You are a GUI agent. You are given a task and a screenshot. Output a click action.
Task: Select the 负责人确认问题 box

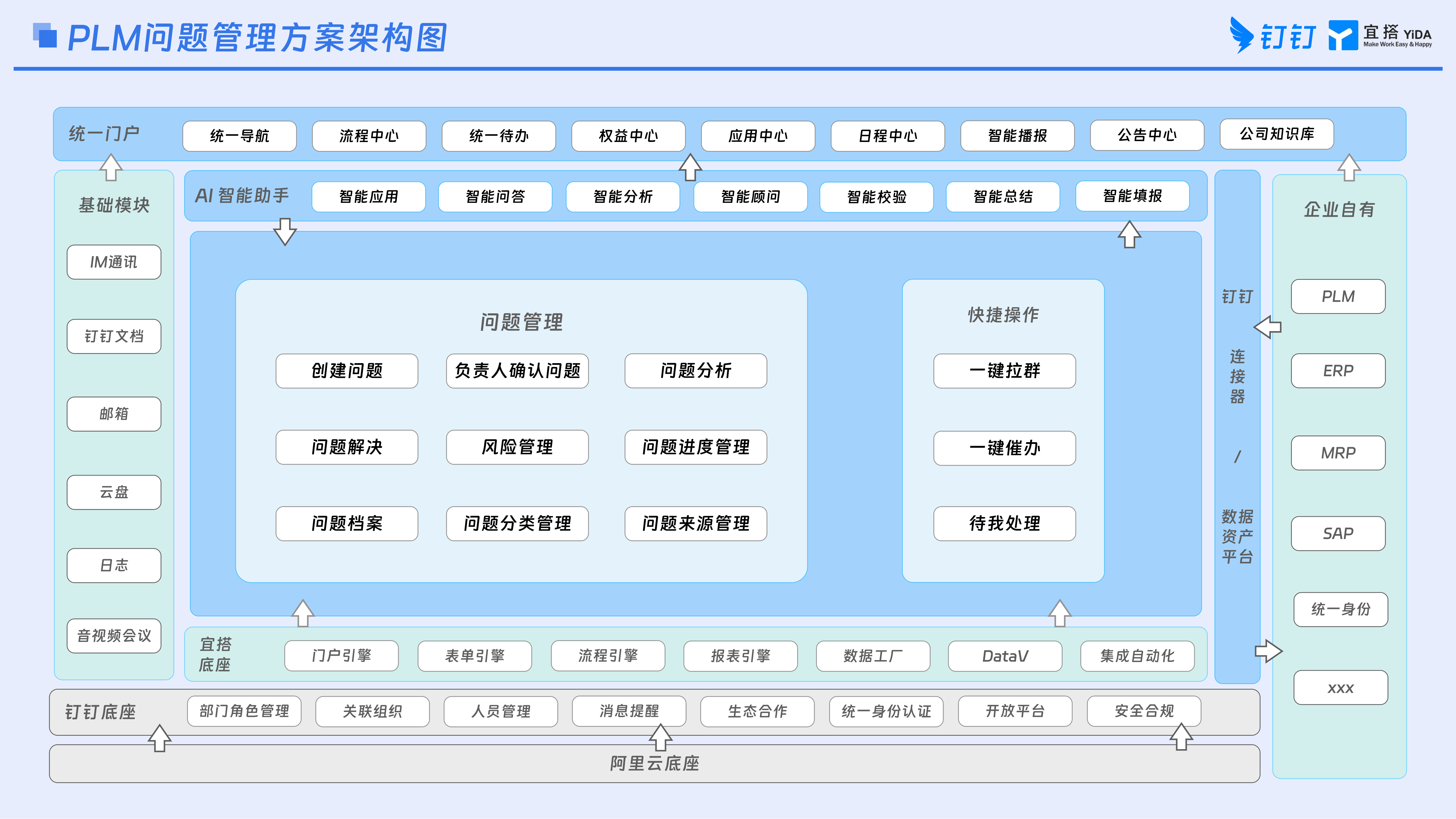[518, 371]
